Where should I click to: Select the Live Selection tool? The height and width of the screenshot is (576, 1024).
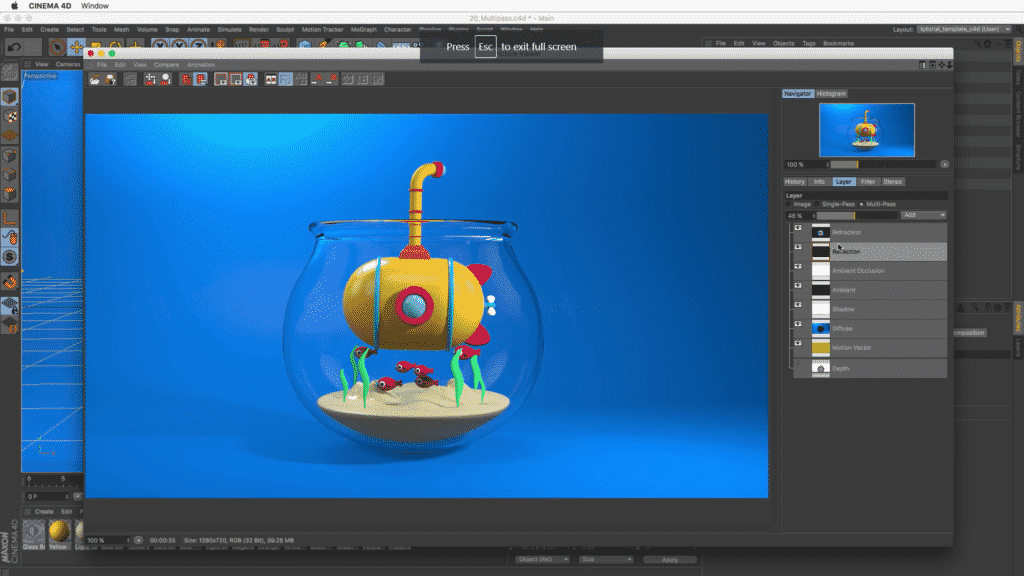(x=57, y=47)
